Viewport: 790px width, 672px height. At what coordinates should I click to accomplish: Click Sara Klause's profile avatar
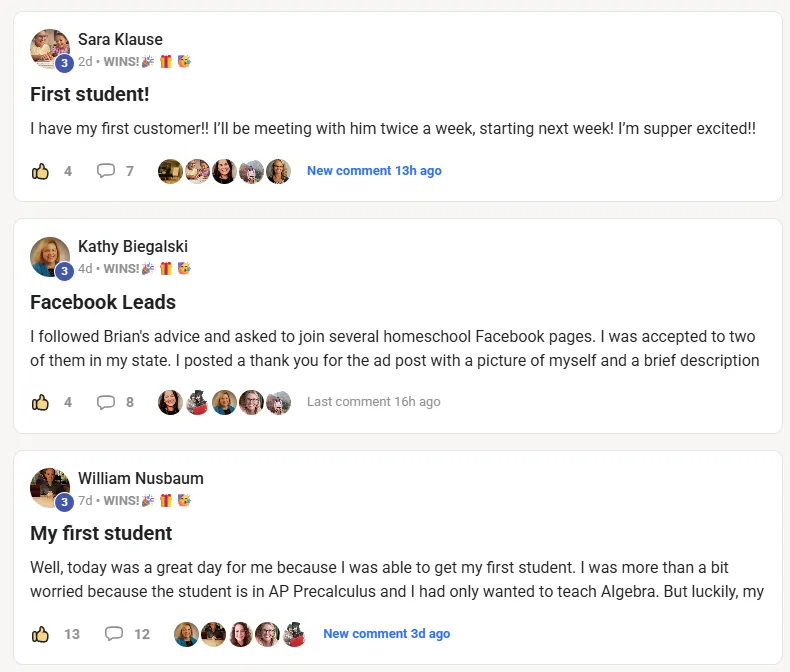tap(49, 48)
